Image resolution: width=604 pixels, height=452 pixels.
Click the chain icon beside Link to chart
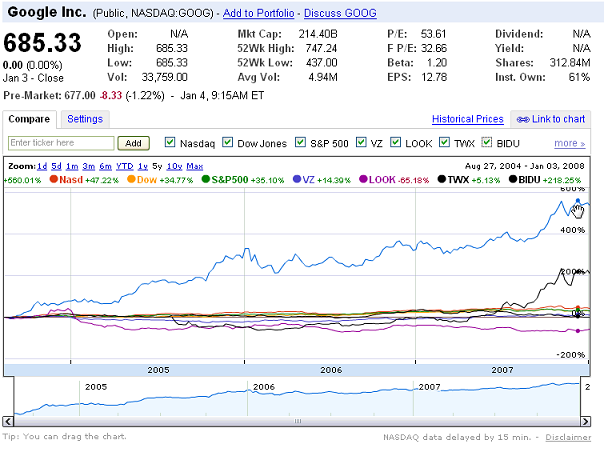(523, 119)
